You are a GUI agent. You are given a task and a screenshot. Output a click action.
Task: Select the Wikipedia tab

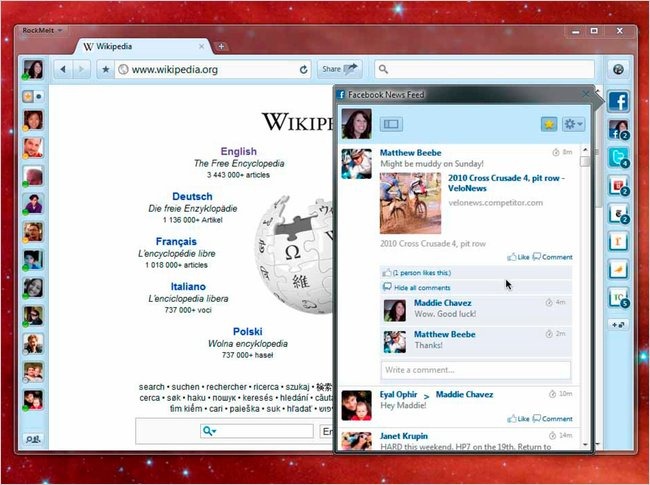[x=142, y=46]
